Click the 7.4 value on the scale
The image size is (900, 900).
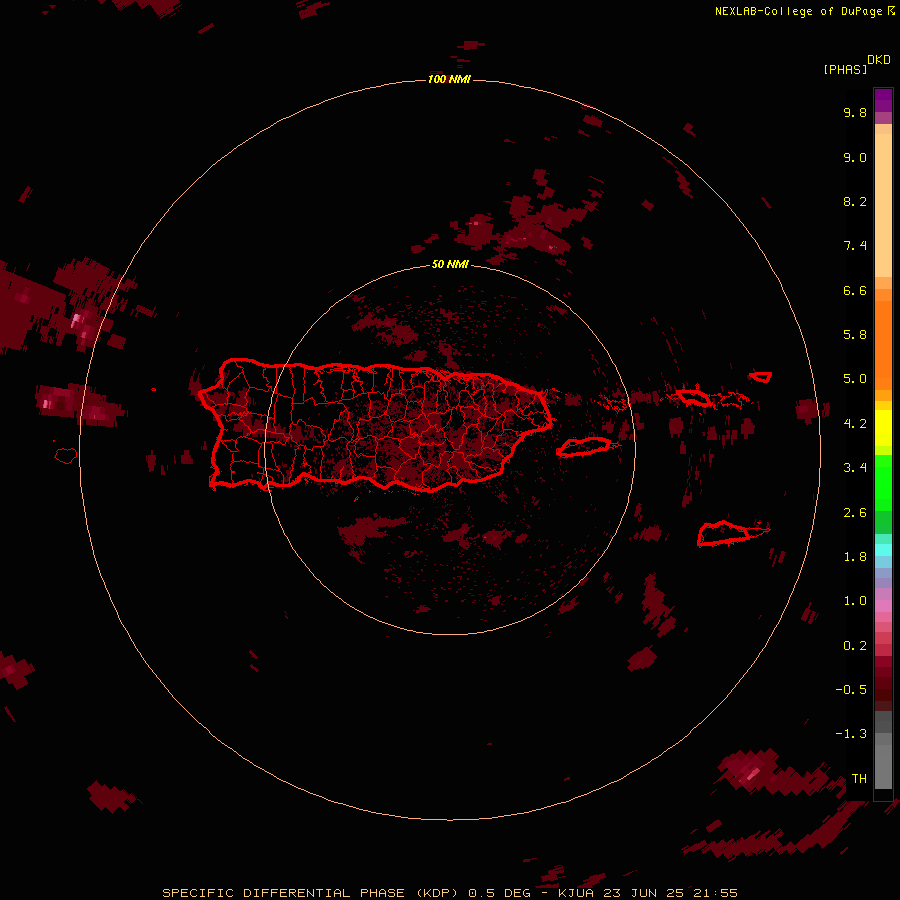coord(855,246)
